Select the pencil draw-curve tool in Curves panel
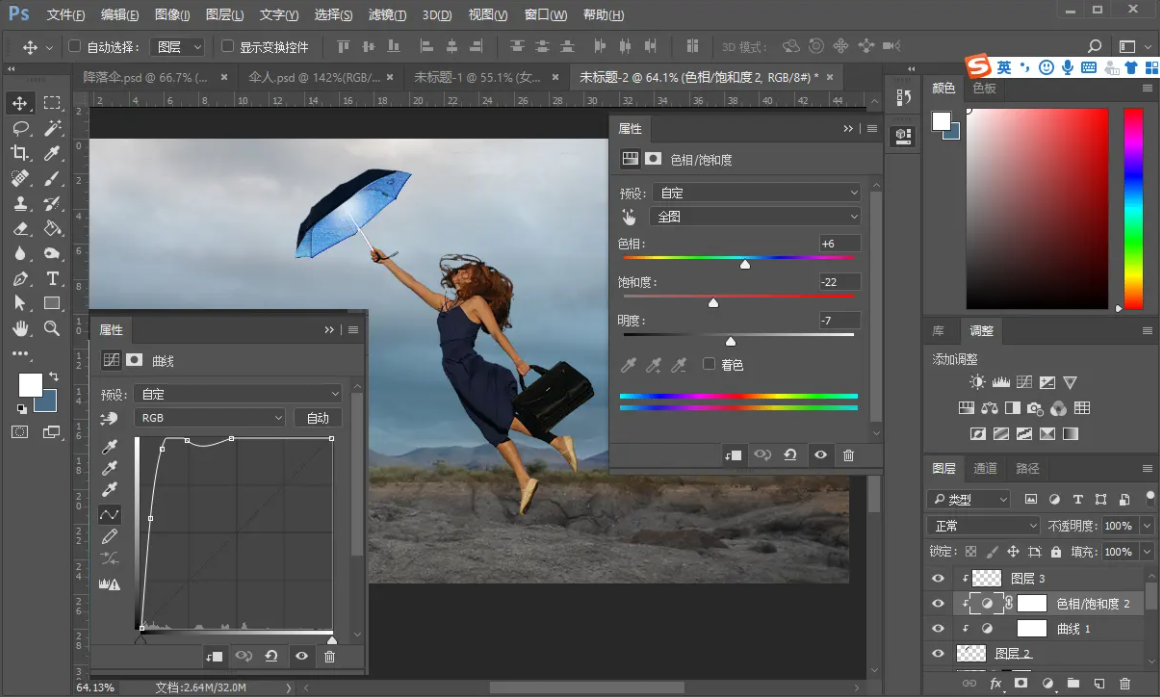1160x697 pixels. pyautogui.click(x=110, y=537)
